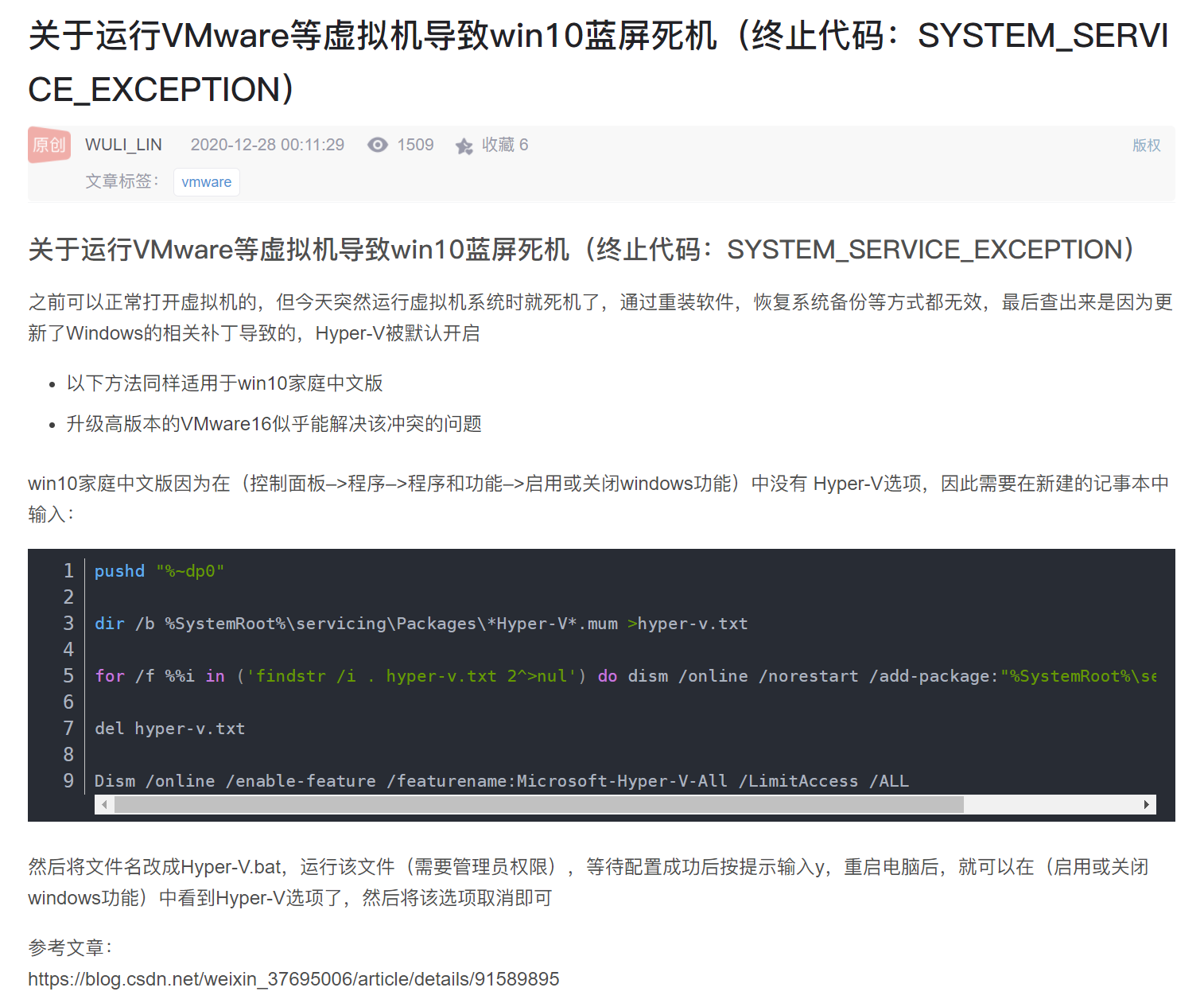Open the blog.csdn.net reference URL
The height and width of the screenshot is (1007, 1204).
(293, 979)
